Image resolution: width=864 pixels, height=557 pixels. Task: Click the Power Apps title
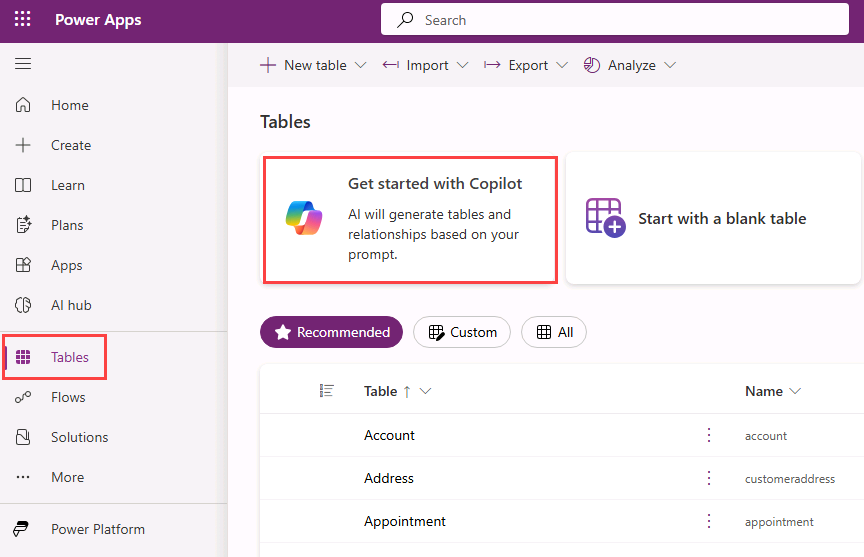98,20
